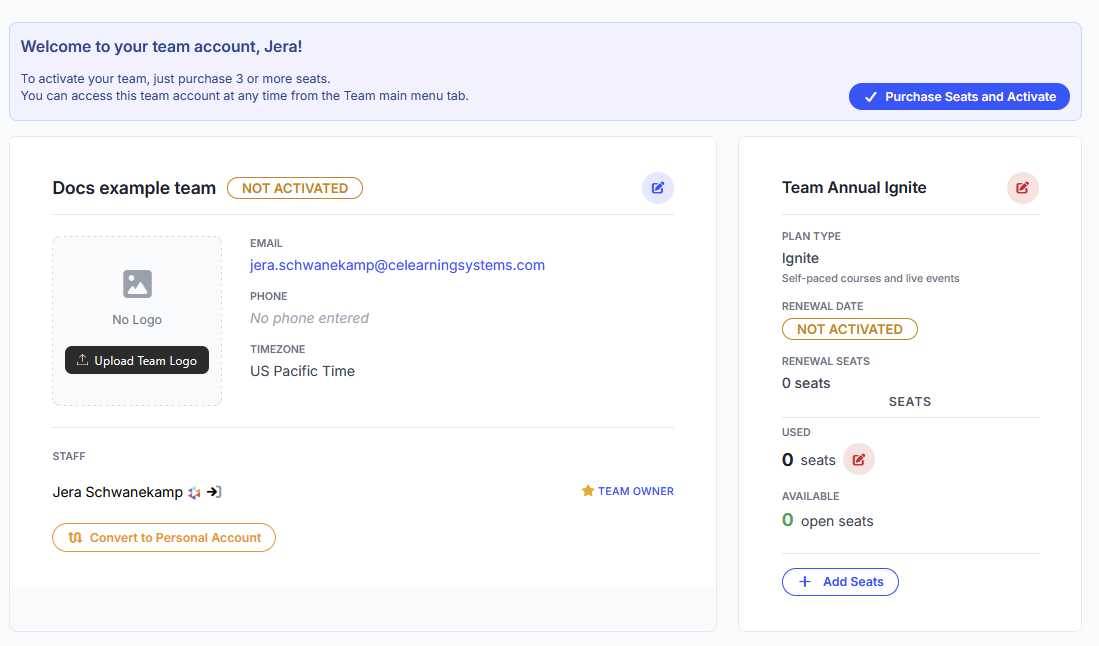Screen dimensions: 1099x646
Task: Click login-as arrow icon beside Jera Schwanekamp
Action: (x=214, y=492)
